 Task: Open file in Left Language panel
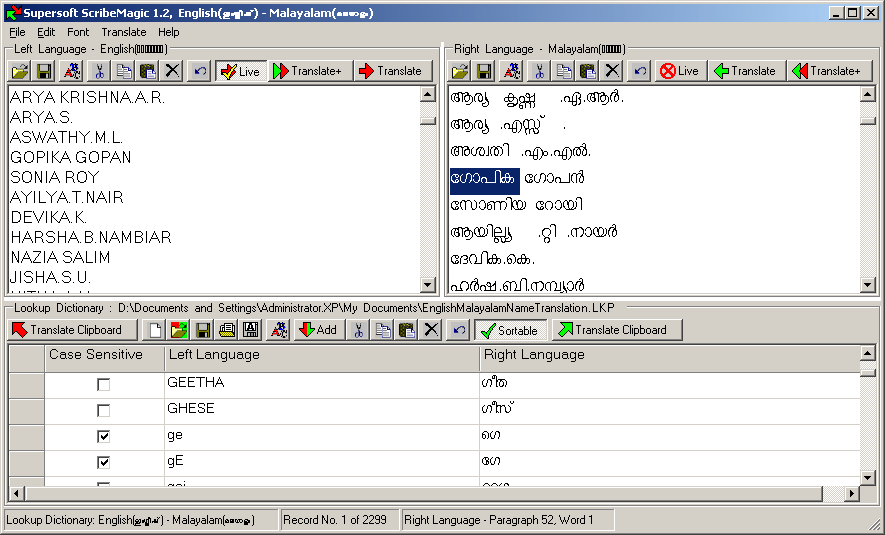20,71
